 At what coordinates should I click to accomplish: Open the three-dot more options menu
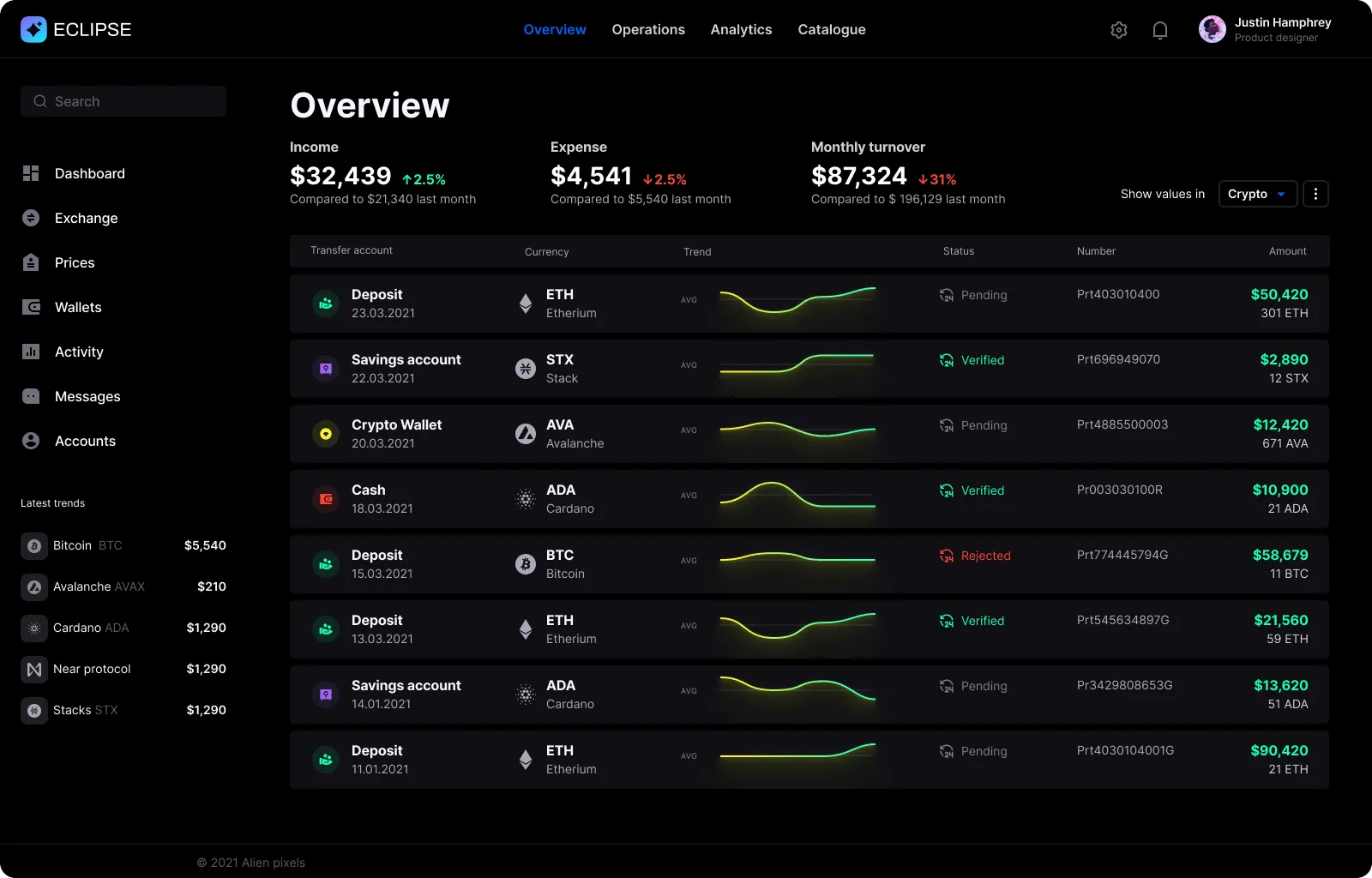[1315, 194]
